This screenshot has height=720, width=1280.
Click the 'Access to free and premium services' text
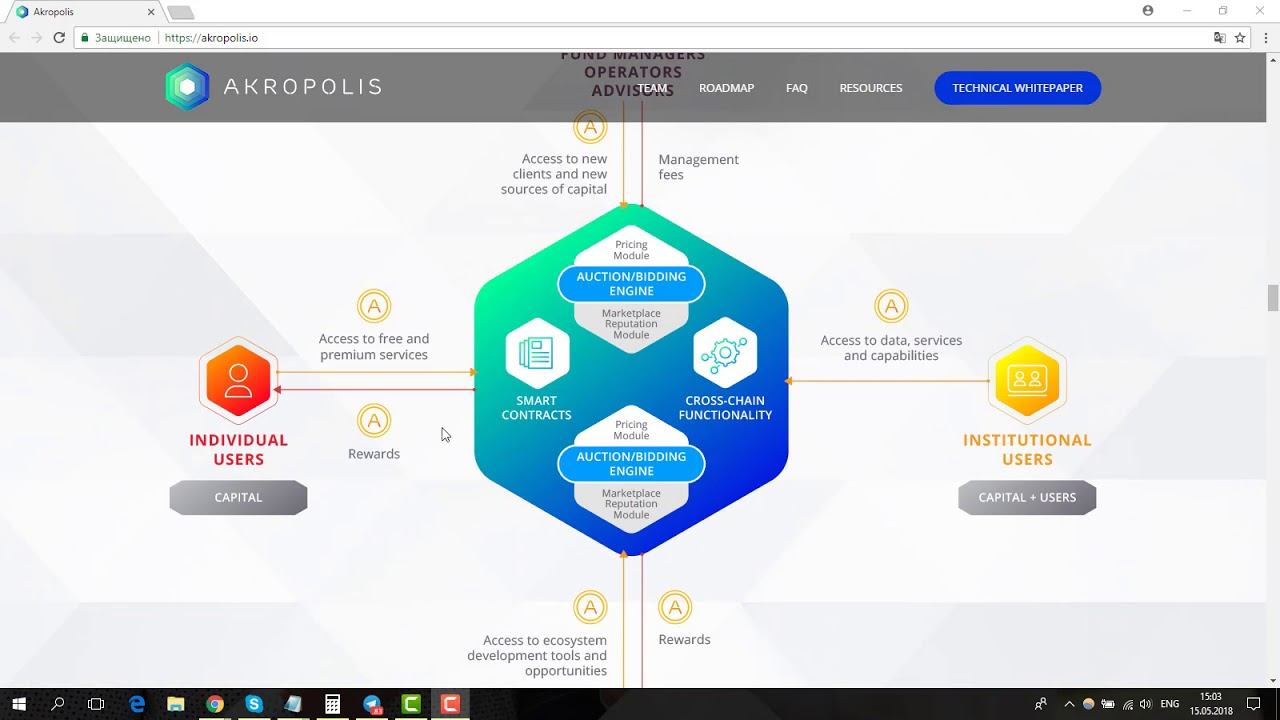(x=374, y=347)
